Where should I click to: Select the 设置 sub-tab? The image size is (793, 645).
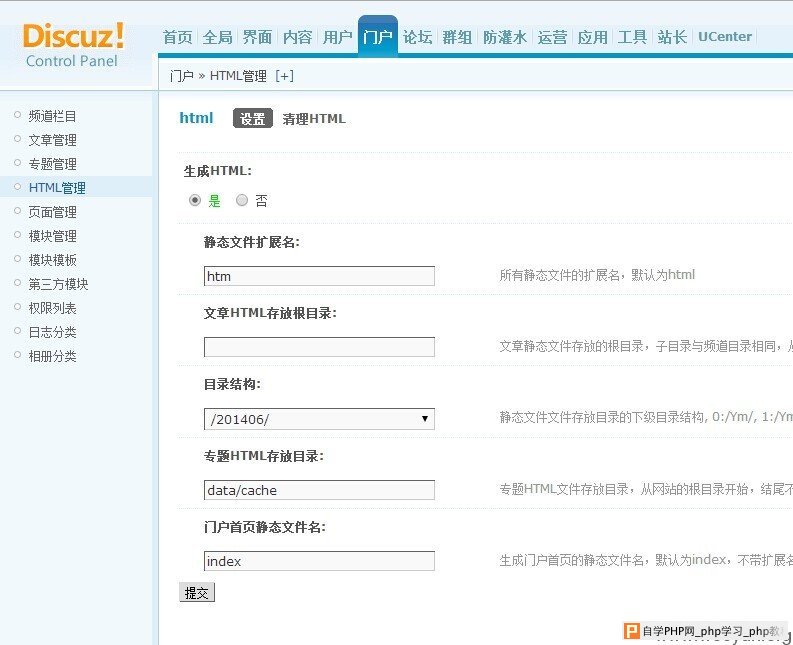[252, 118]
